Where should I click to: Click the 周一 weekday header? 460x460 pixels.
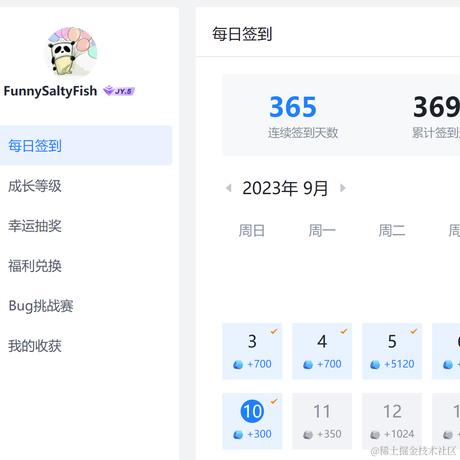tap(322, 231)
